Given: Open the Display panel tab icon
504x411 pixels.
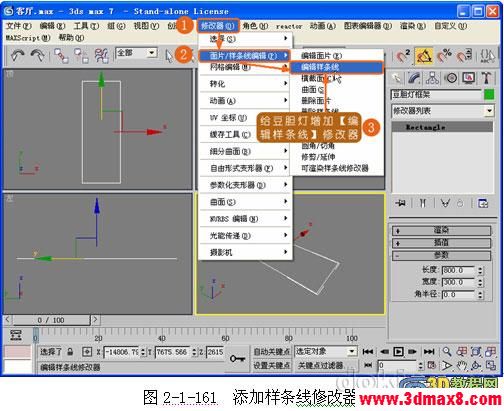Looking at the screenshot, I should (x=468, y=78).
